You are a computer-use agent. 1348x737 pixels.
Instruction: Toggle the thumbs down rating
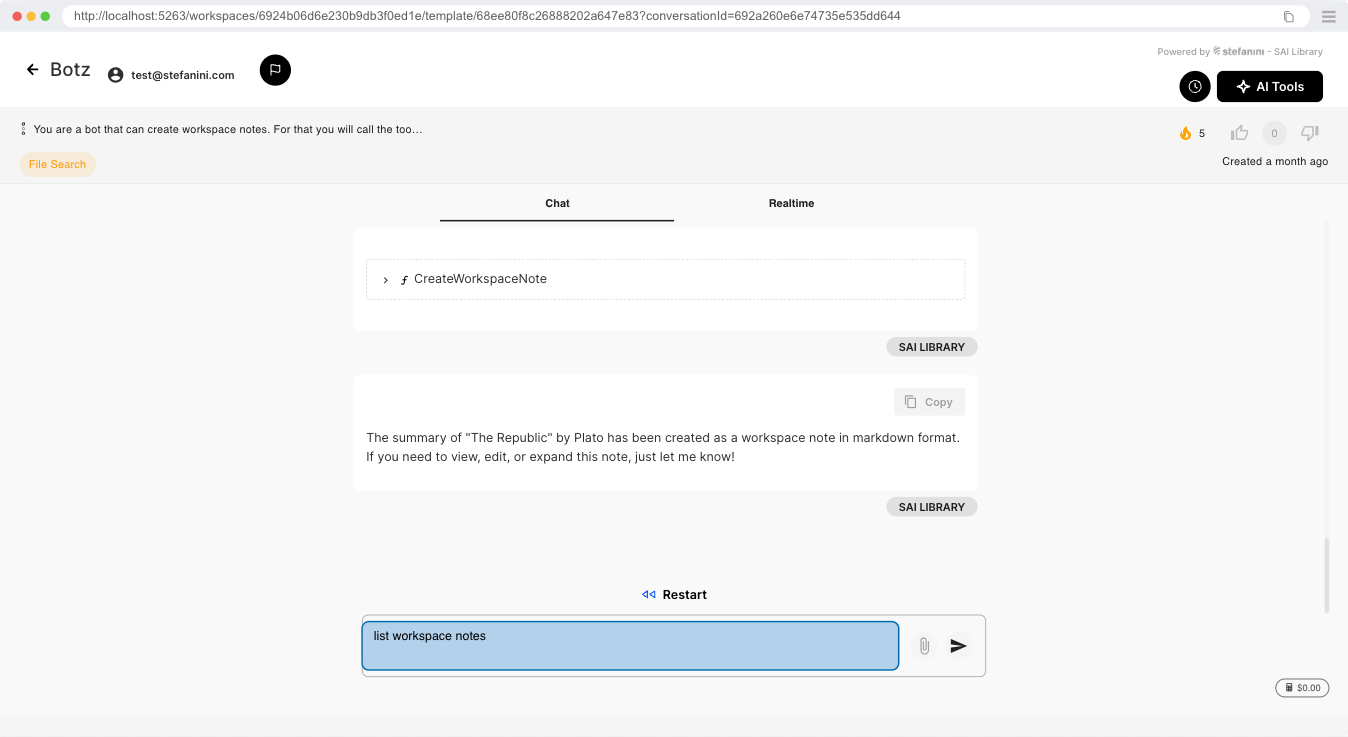[1310, 133]
